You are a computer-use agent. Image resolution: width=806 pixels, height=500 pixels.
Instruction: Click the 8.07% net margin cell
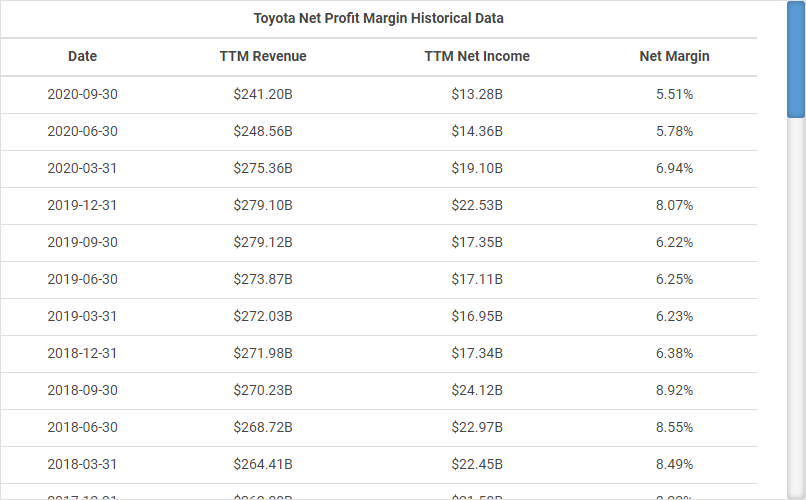674,206
